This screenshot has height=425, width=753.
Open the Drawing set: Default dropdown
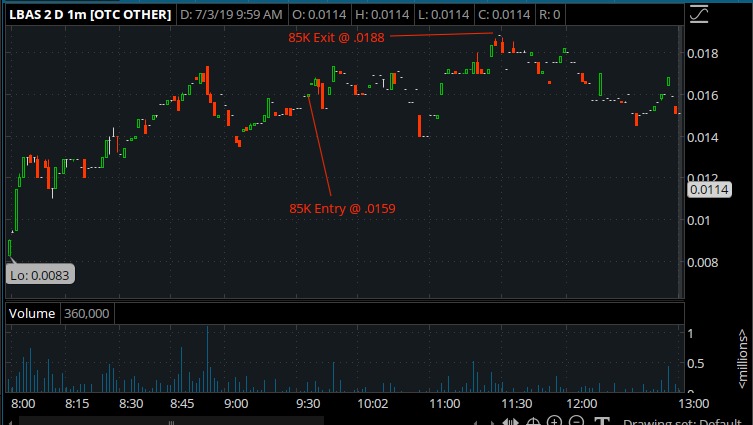[682, 422]
